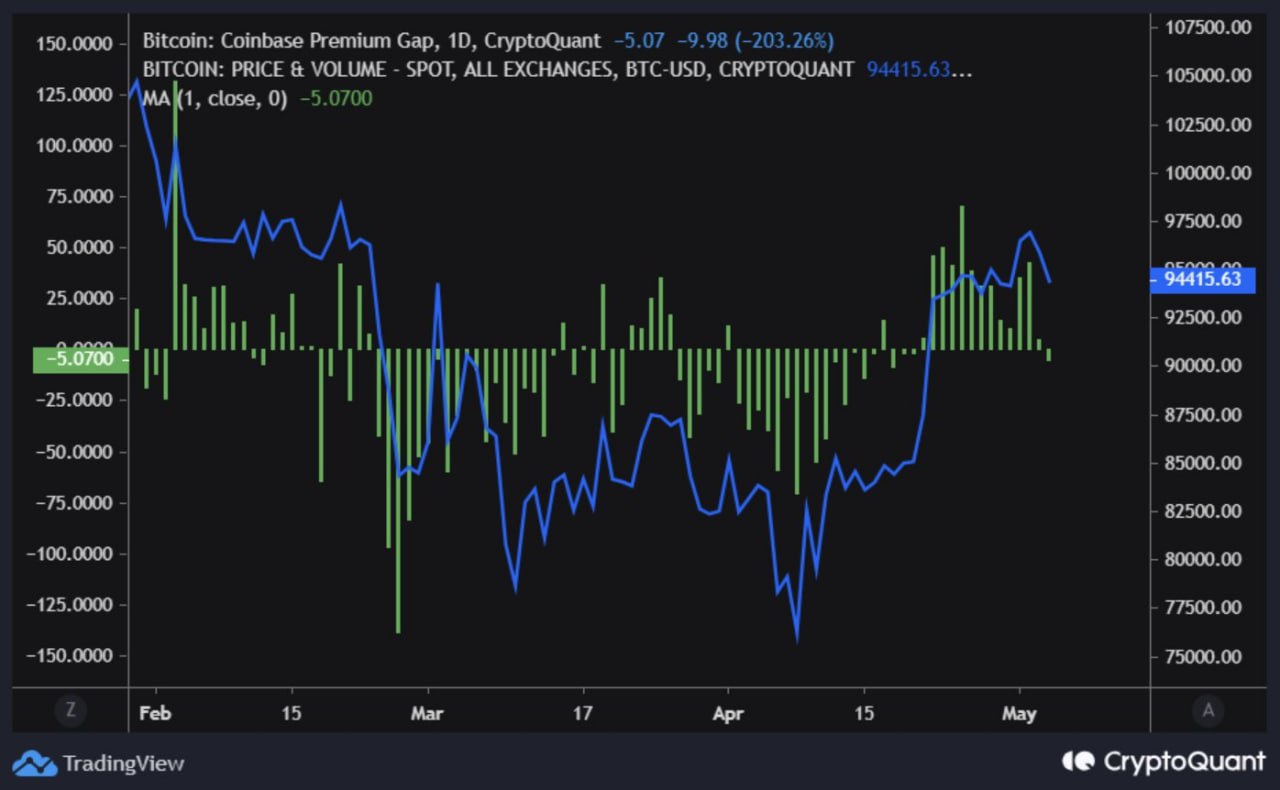The width and height of the screenshot is (1280, 790).
Task: Click the Feb label on the time axis
Action: click(156, 715)
